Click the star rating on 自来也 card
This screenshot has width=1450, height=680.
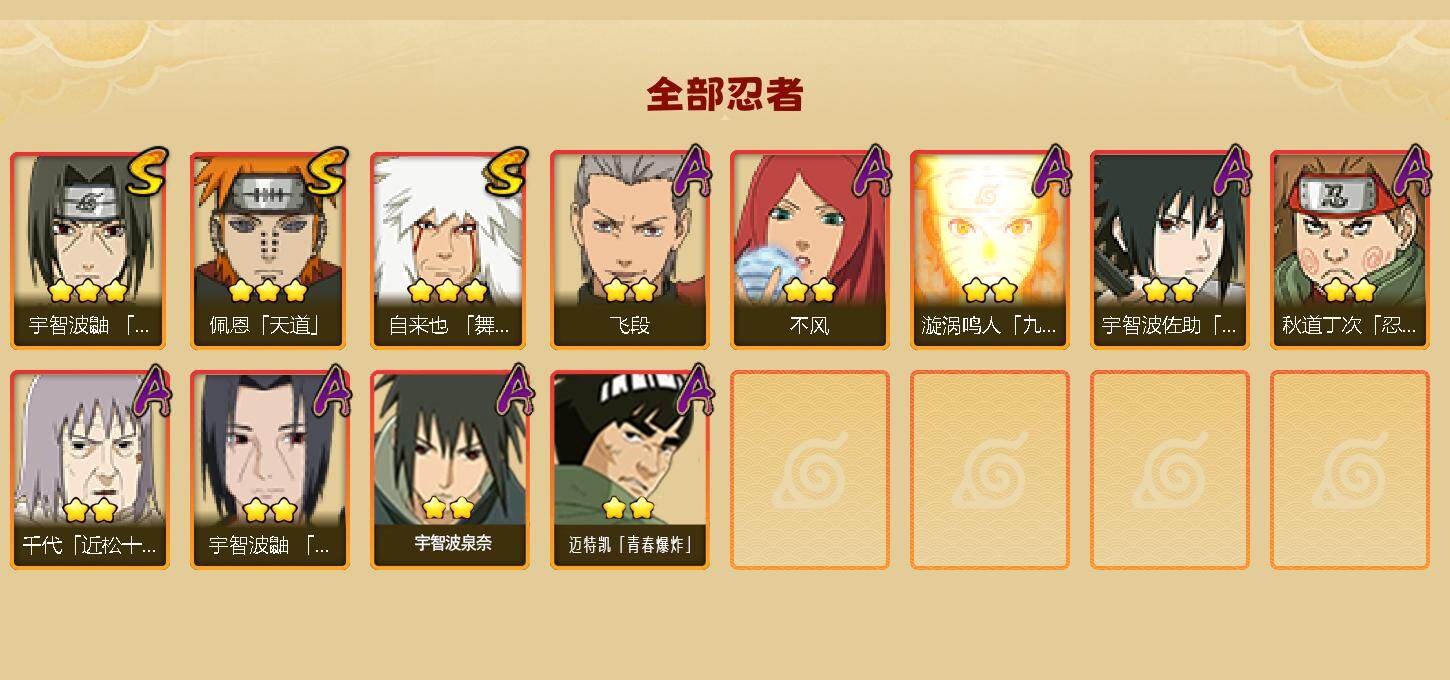coord(447,291)
